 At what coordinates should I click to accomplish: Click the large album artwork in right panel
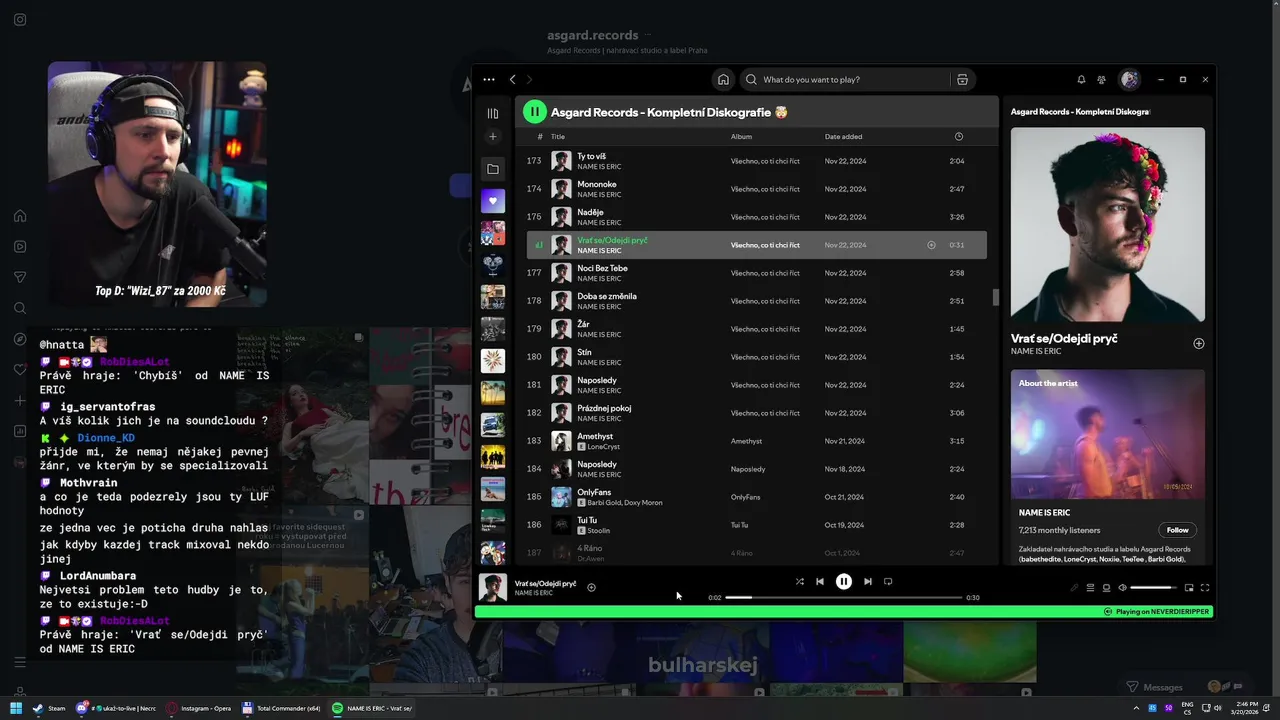tap(1108, 224)
